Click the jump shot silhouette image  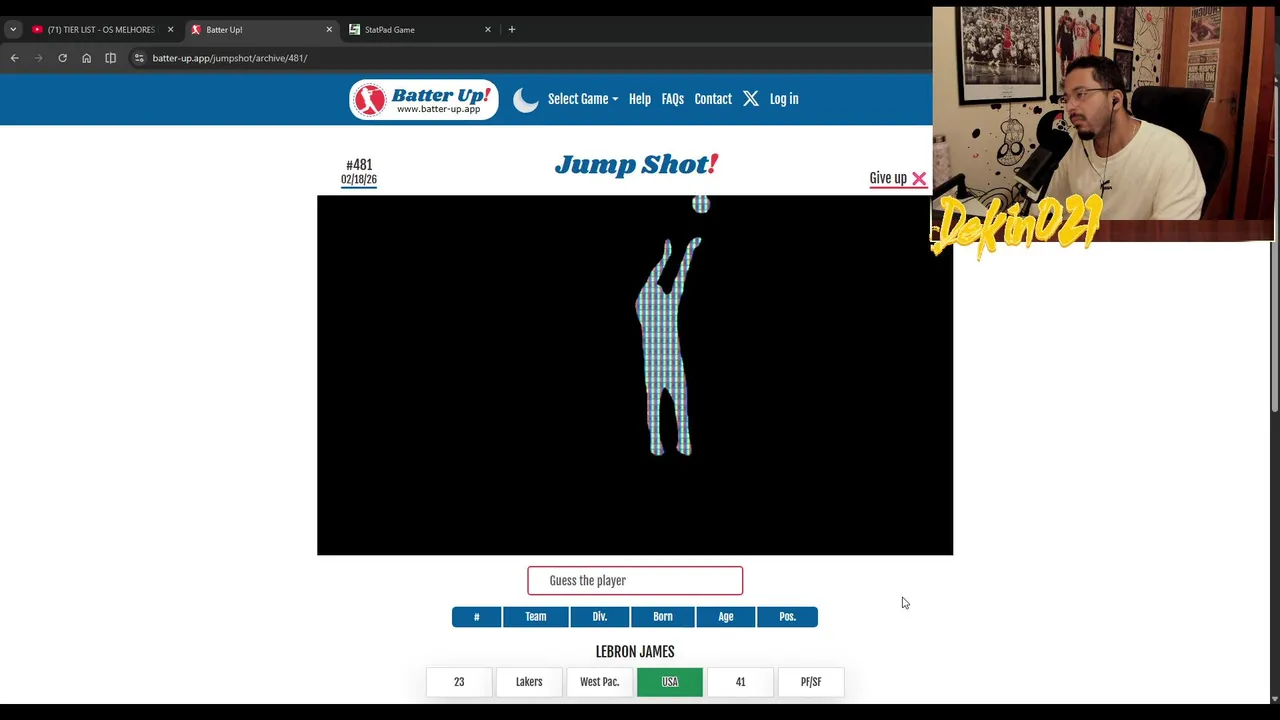(x=635, y=375)
